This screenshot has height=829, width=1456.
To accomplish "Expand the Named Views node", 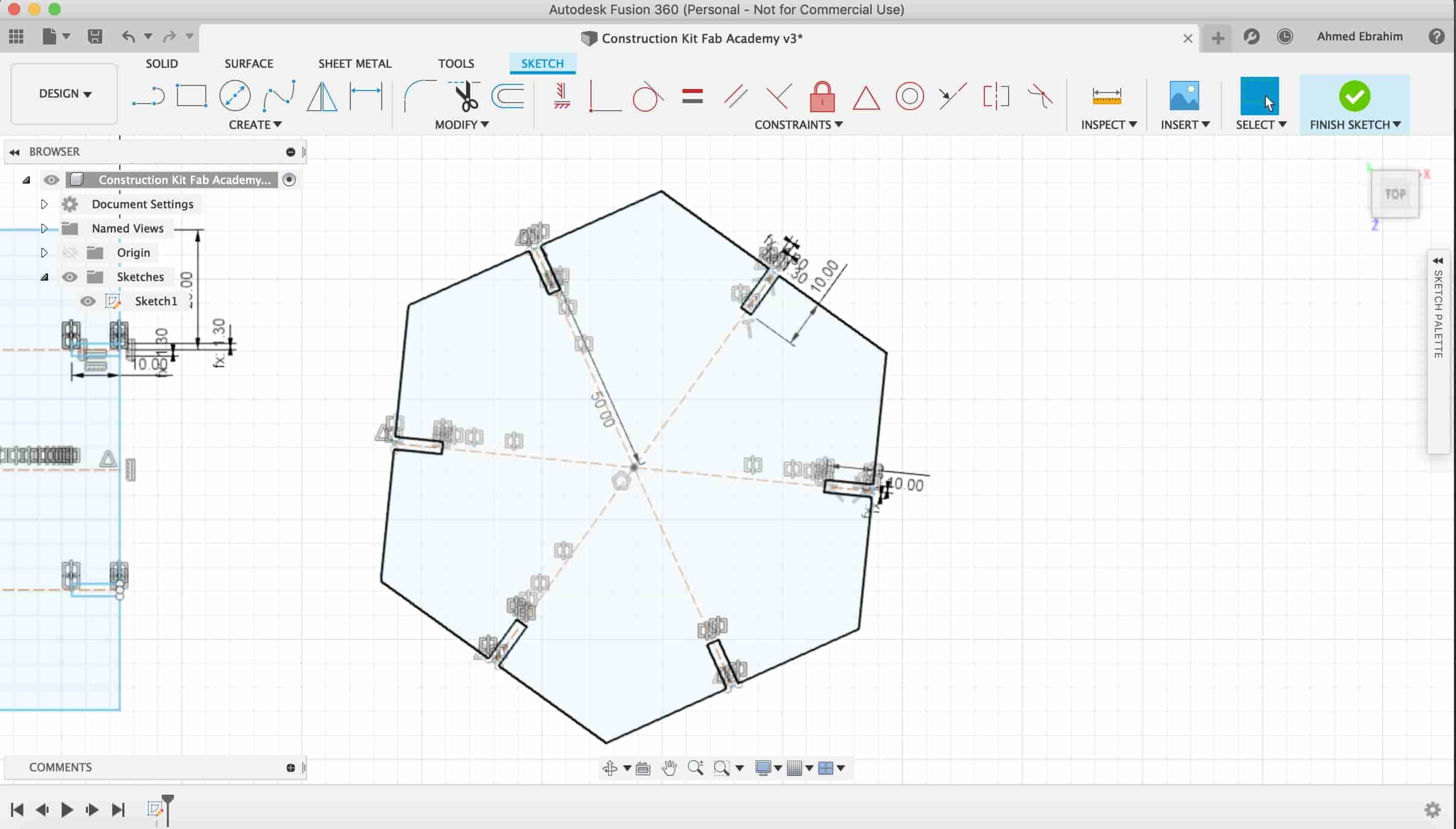I will tap(44, 228).
